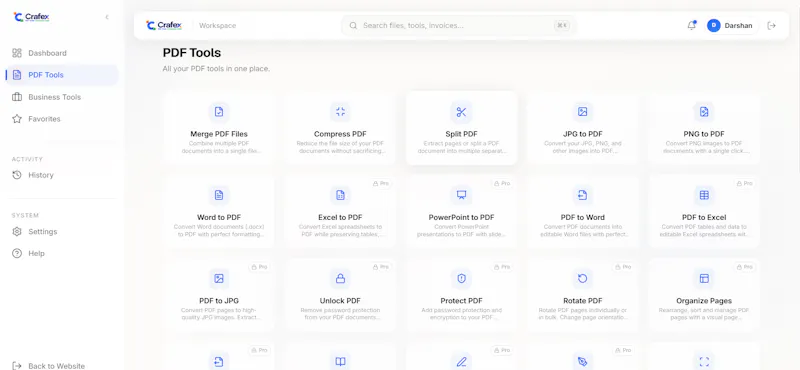Select the Split PDF scissors icon
Image resolution: width=800 pixels, height=370 pixels.
coord(462,112)
